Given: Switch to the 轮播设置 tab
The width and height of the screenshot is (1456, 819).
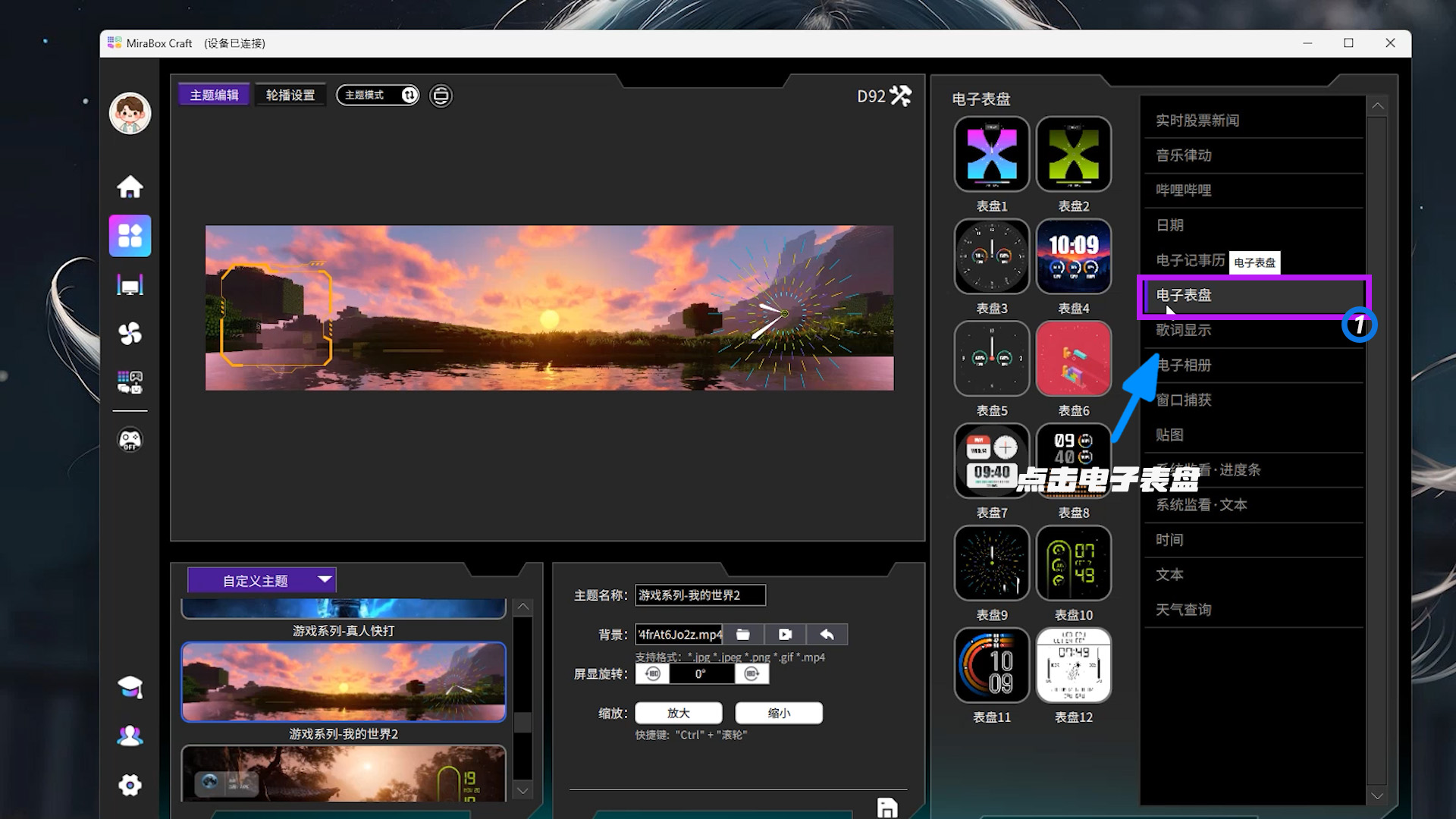Looking at the screenshot, I should (290, 95).
